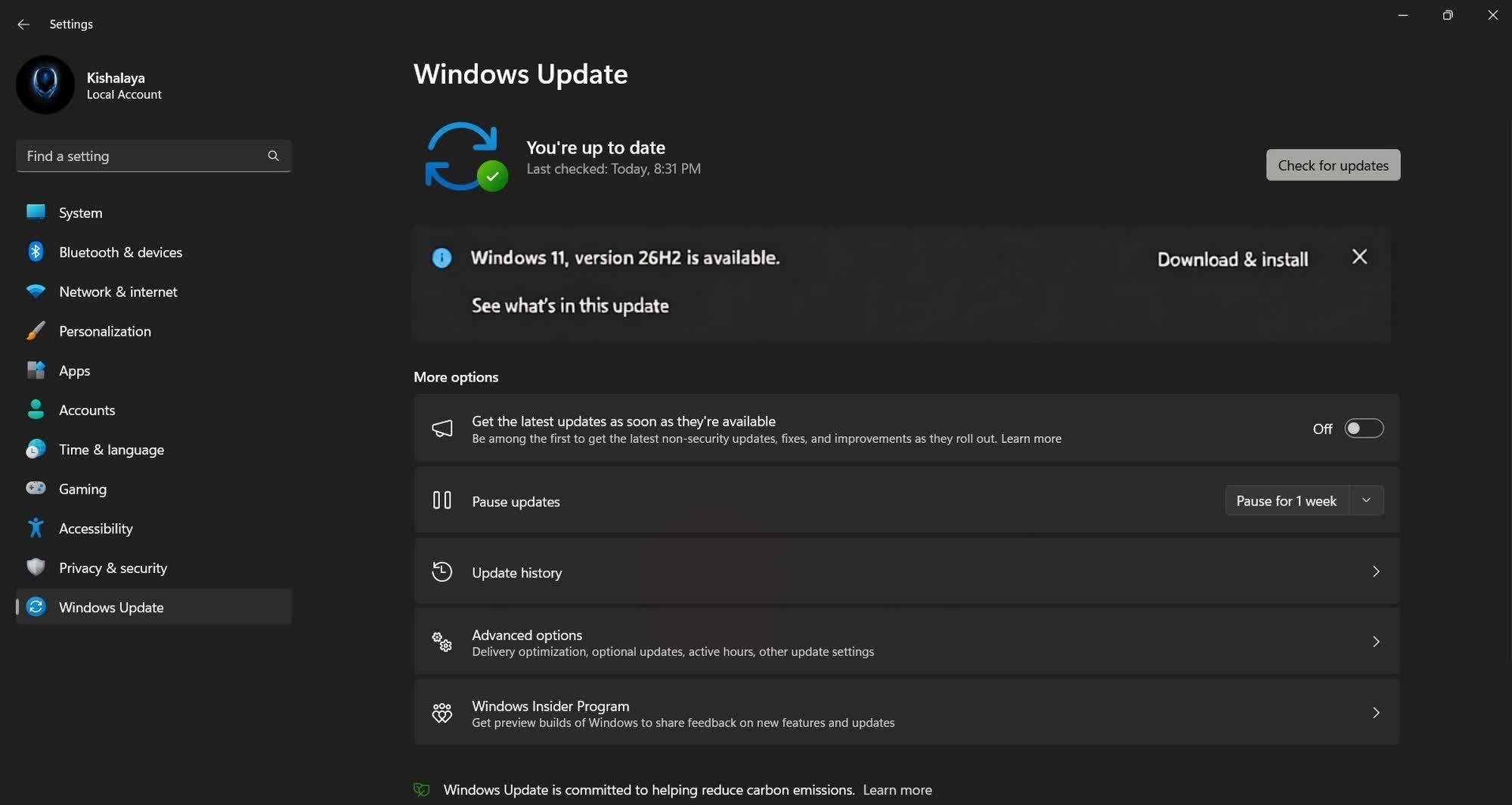This screenshot has height=805, width=1512.
Task: Click the Personalization paintbrush icon
Action: [36, 330]
